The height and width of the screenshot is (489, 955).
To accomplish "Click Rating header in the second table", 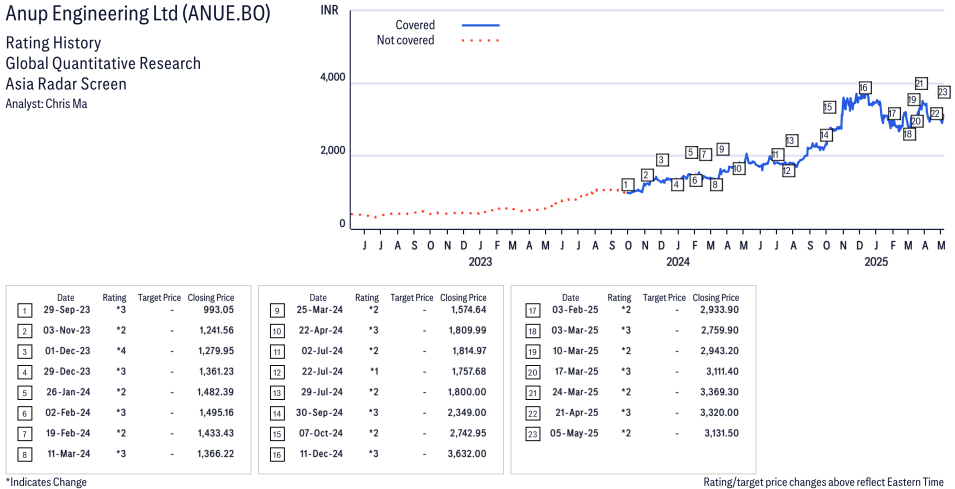I will click(367, 298).
